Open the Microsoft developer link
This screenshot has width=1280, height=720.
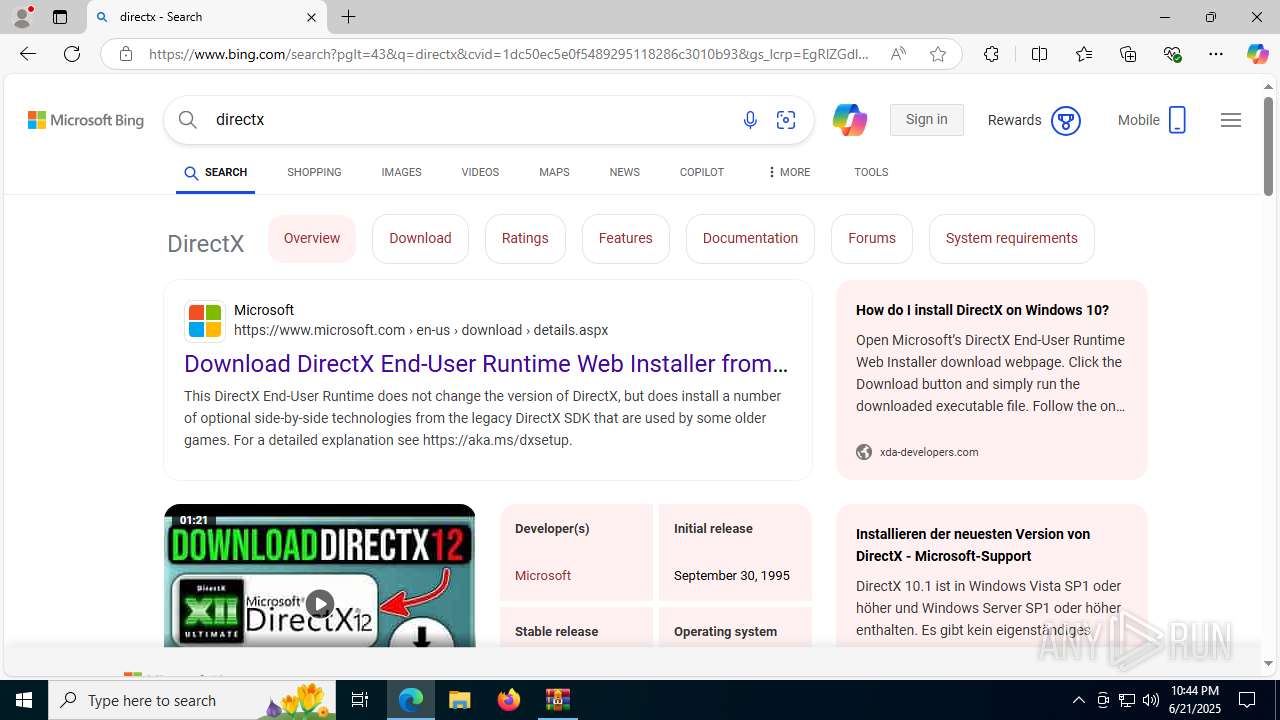(x=543, y=576)
